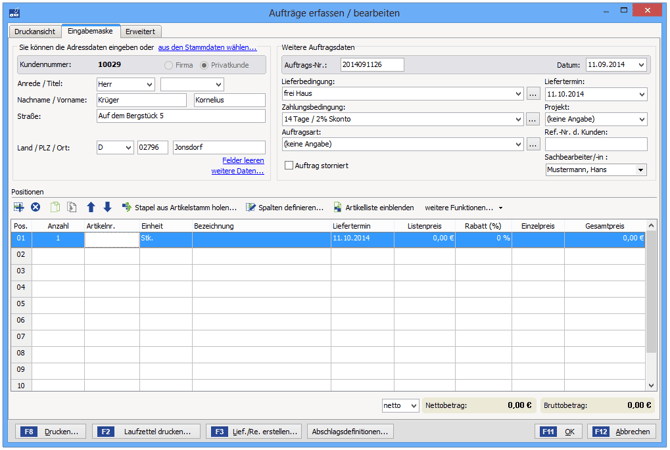This screenshot has width=670, height=450.
Task: Expand the Auftragsart dropdown
Action: tap(518, 144)
